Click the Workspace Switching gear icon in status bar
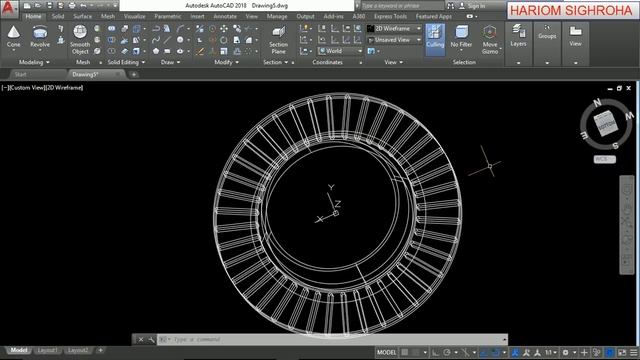 pyautogui.click(x=565, y=352)
